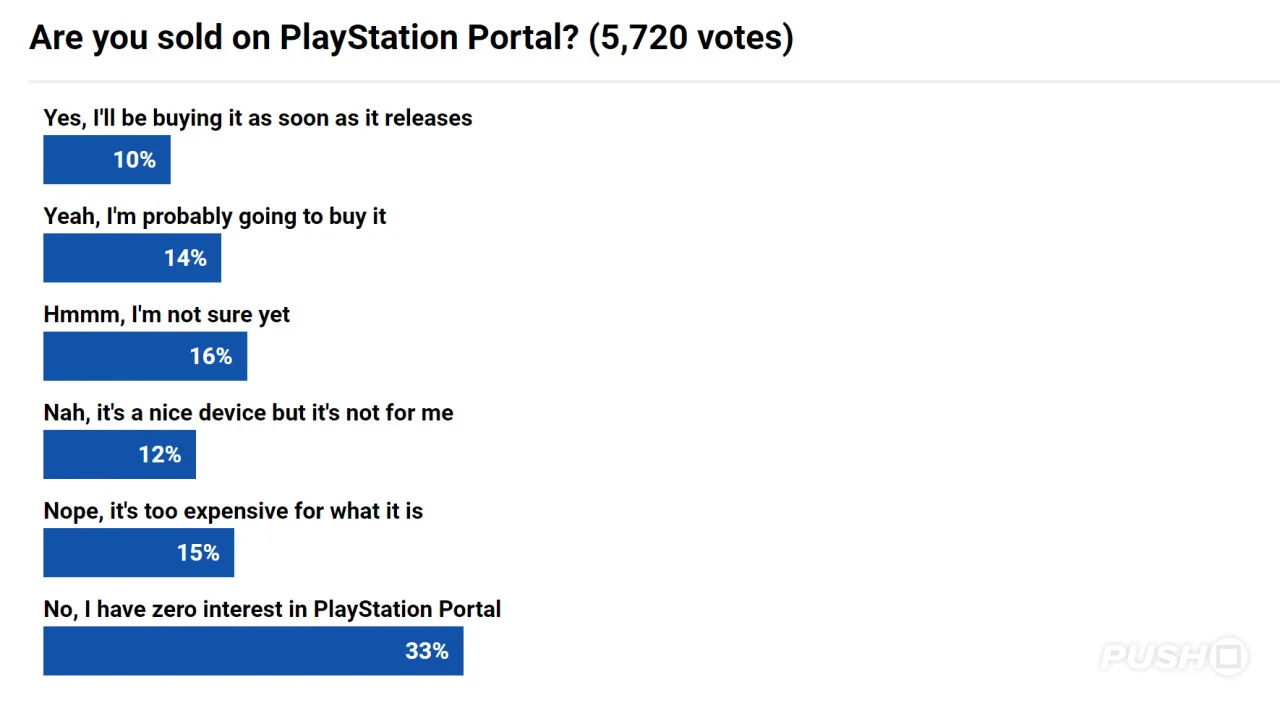Viewport: 1280px width, 708px height.
Task: Click the '15%' percentage label
Action: pos(198,553)
